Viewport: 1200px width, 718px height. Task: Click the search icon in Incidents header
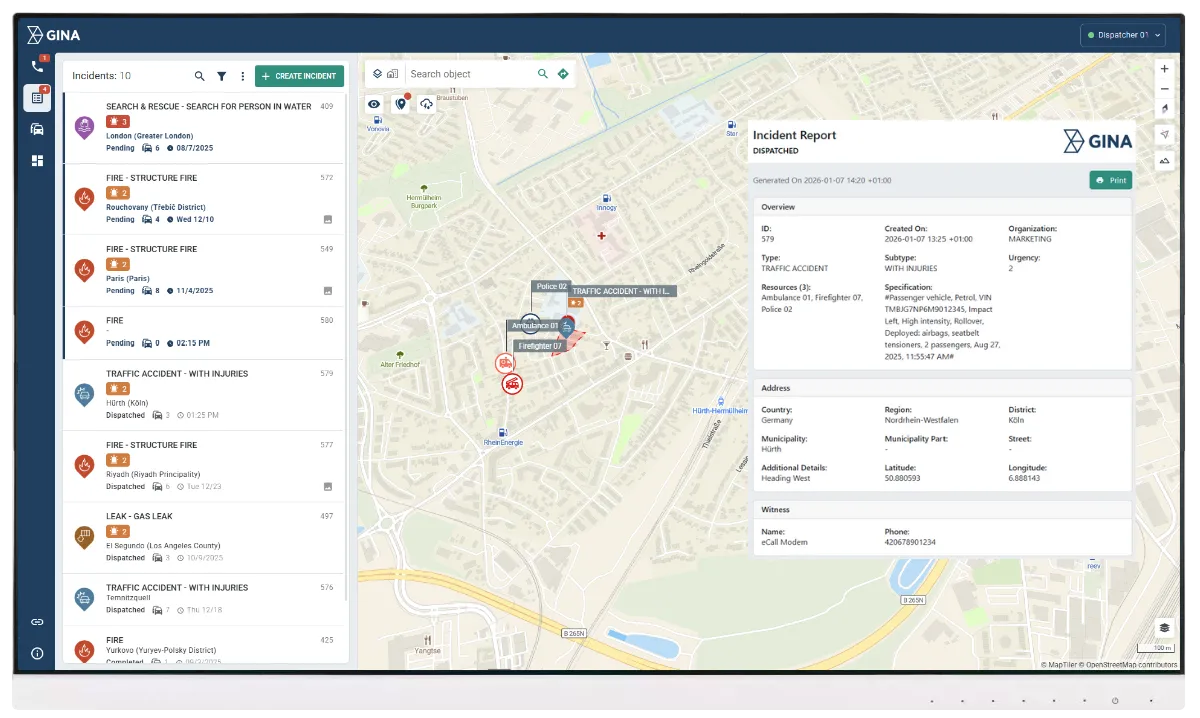click(199, 76)
